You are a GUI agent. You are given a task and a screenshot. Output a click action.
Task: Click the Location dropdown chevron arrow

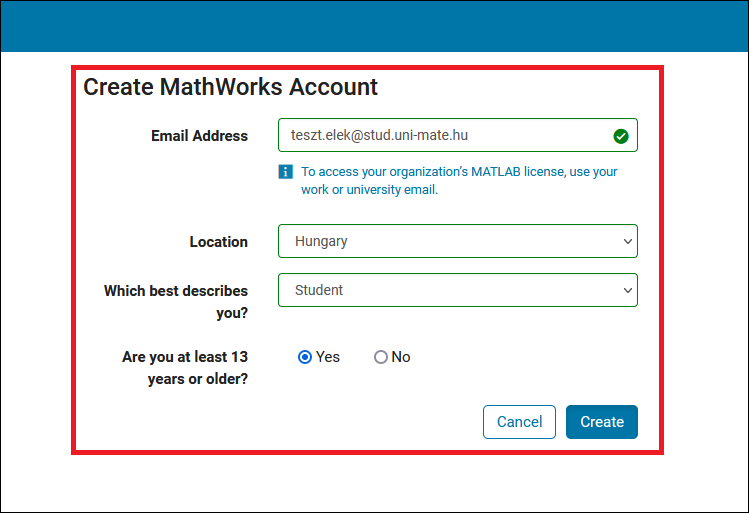[x=627, y=242]
